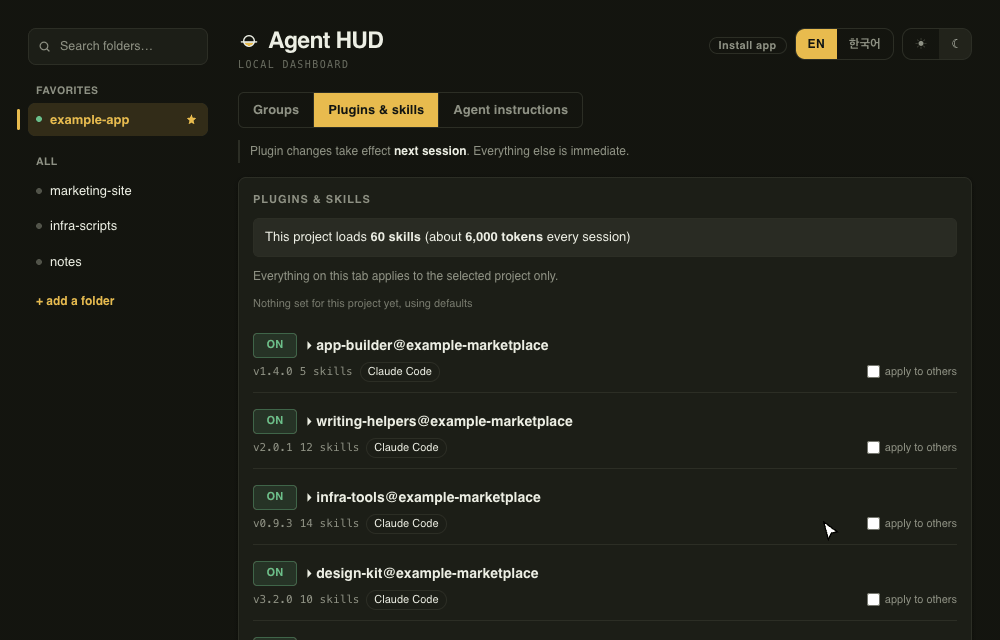The image size is (1000, 640).
Task: Click the Agent HUD logo icon
Action: click(x=249, y=41)
